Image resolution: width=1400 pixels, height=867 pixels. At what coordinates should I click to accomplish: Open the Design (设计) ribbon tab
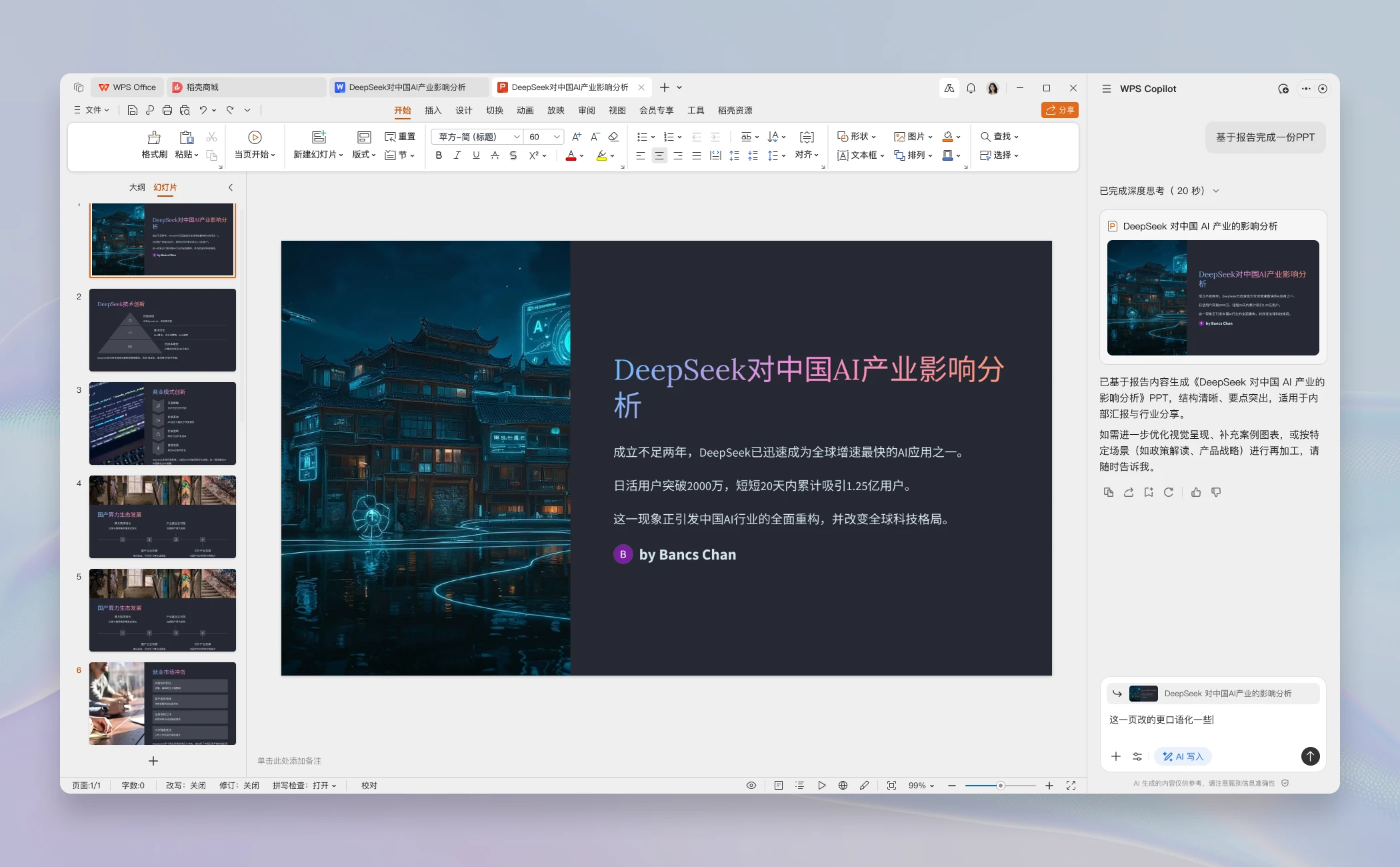[464, 110]
